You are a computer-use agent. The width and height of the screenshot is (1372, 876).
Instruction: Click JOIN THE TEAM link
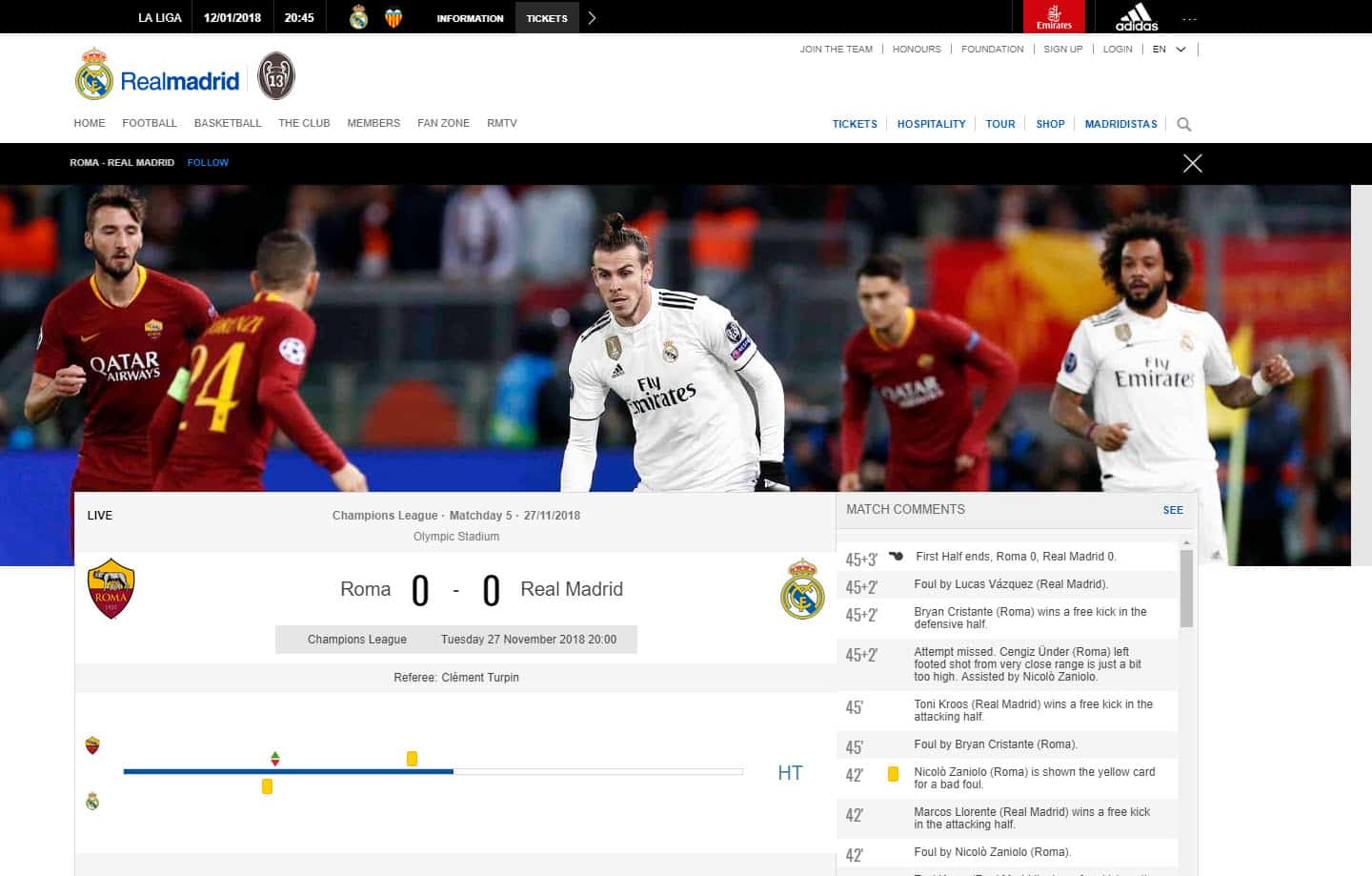(836, 49)
